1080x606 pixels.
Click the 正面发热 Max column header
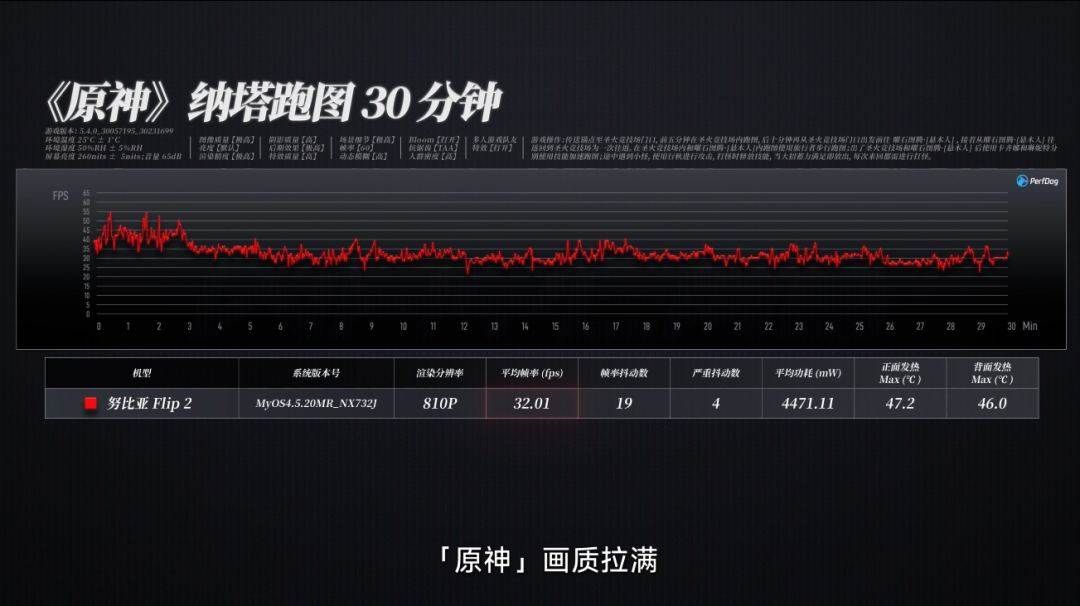pyautogui.click(x=900, y=373)
